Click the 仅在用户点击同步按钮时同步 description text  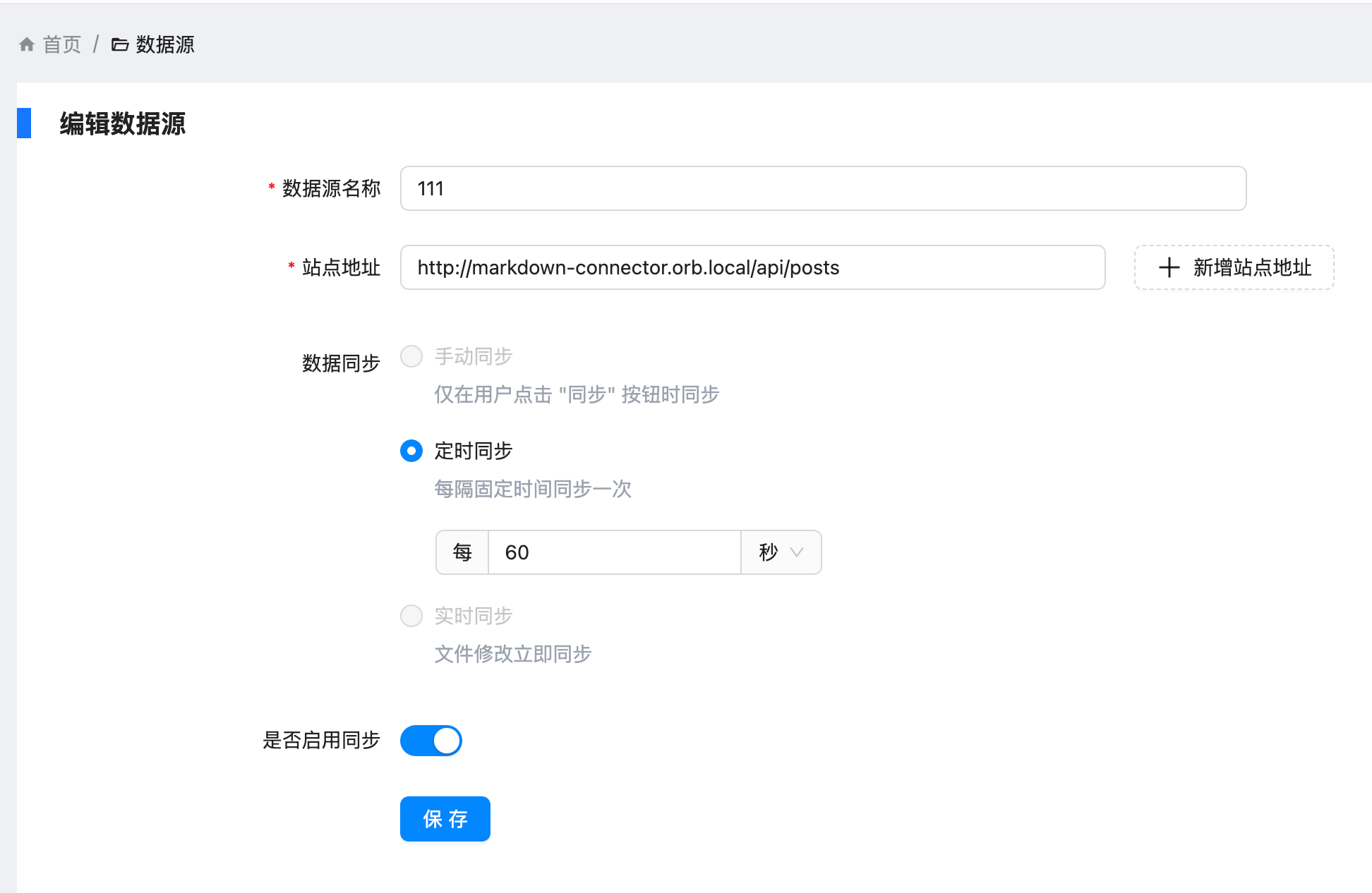pyautogui.click(x=577, y=394)
